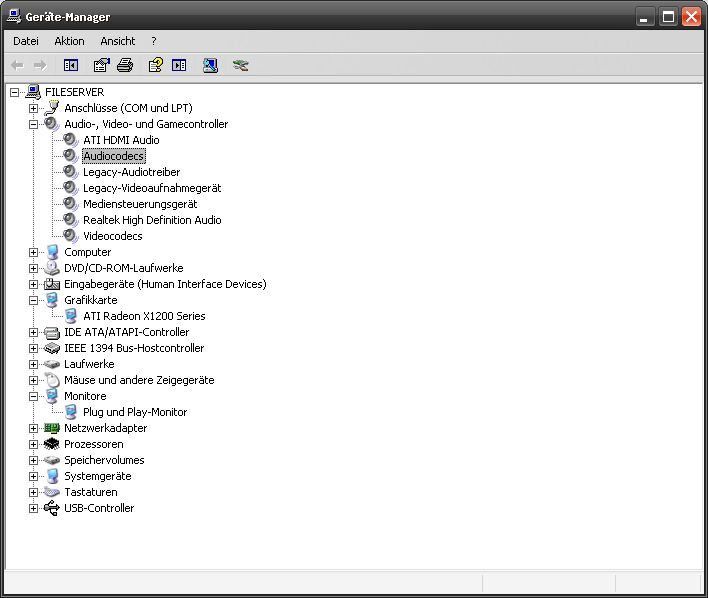Viewport: 708px width, 598px height.
Task: Collapse the Grafikkarte node
Action: [33, 300]
